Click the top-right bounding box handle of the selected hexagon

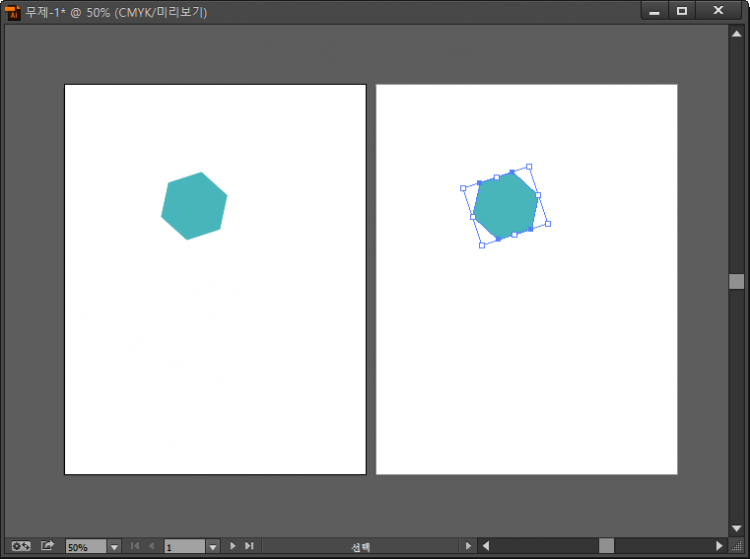(529, 166)
